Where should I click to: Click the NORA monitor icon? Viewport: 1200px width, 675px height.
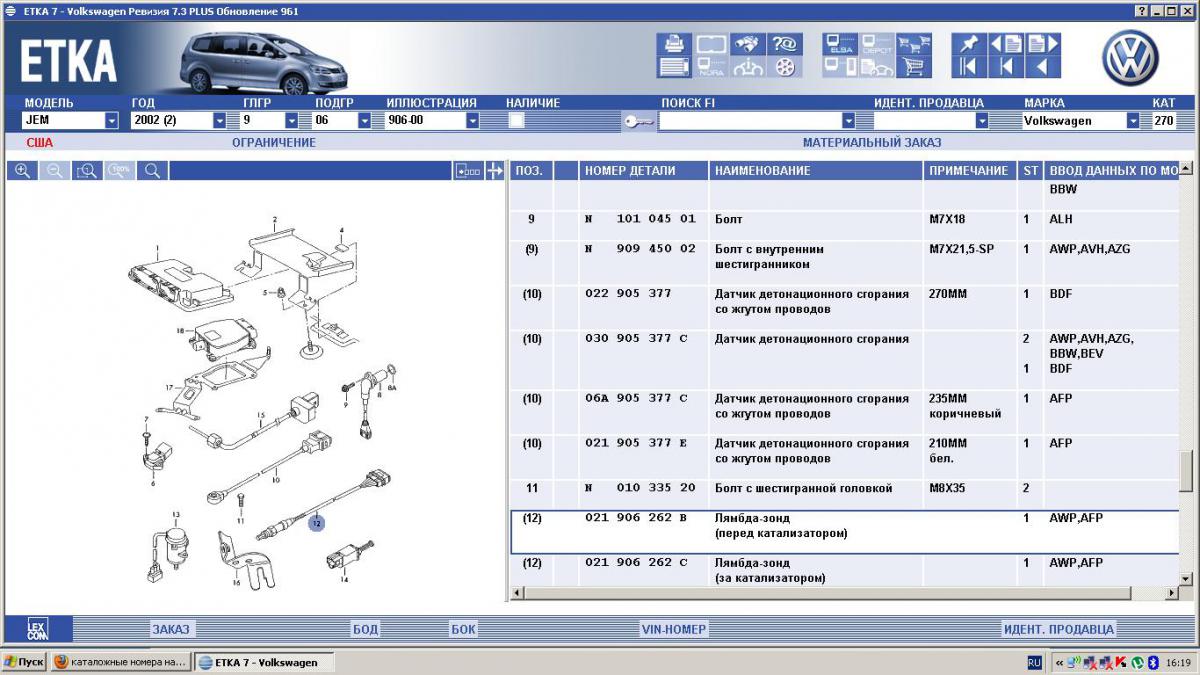click(711, 67)
